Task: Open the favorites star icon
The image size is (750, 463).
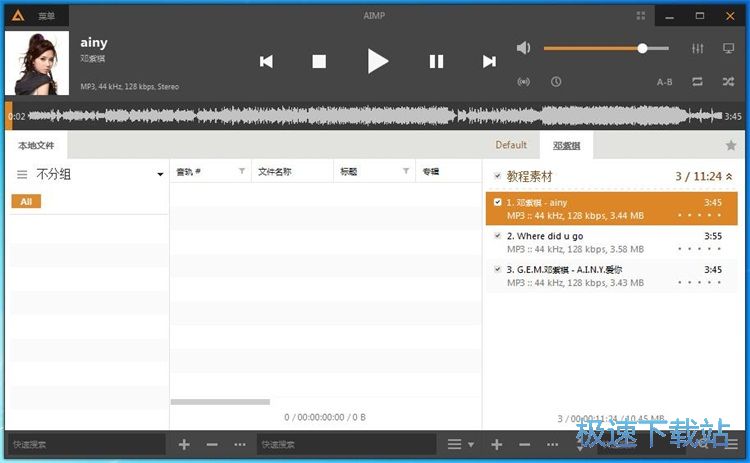Action: coord(730,145)
